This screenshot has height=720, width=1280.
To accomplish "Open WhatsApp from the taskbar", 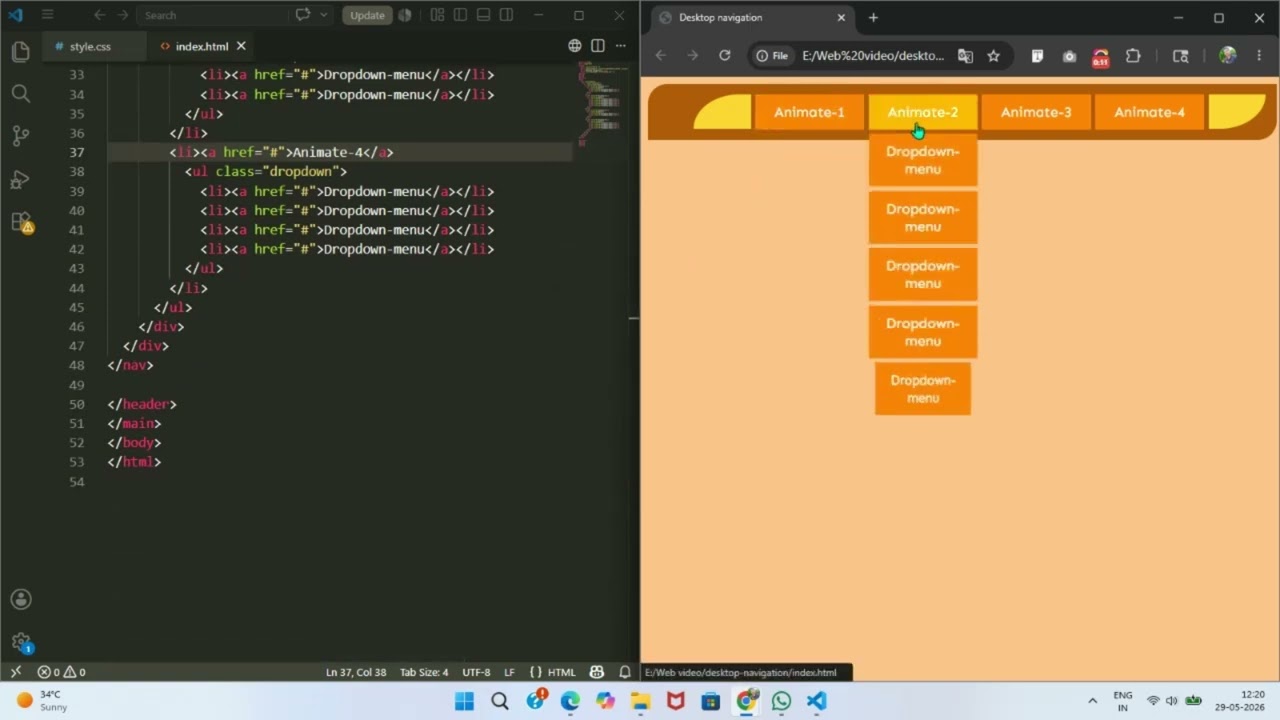I will (x=781, y=701).
